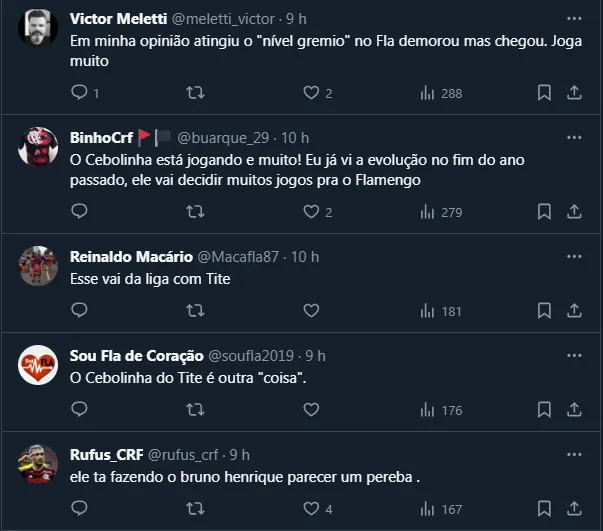The image size is (603, 531).
Task: Reply to Victor Meletti's tweet
Action: click(x=80, y=93)
